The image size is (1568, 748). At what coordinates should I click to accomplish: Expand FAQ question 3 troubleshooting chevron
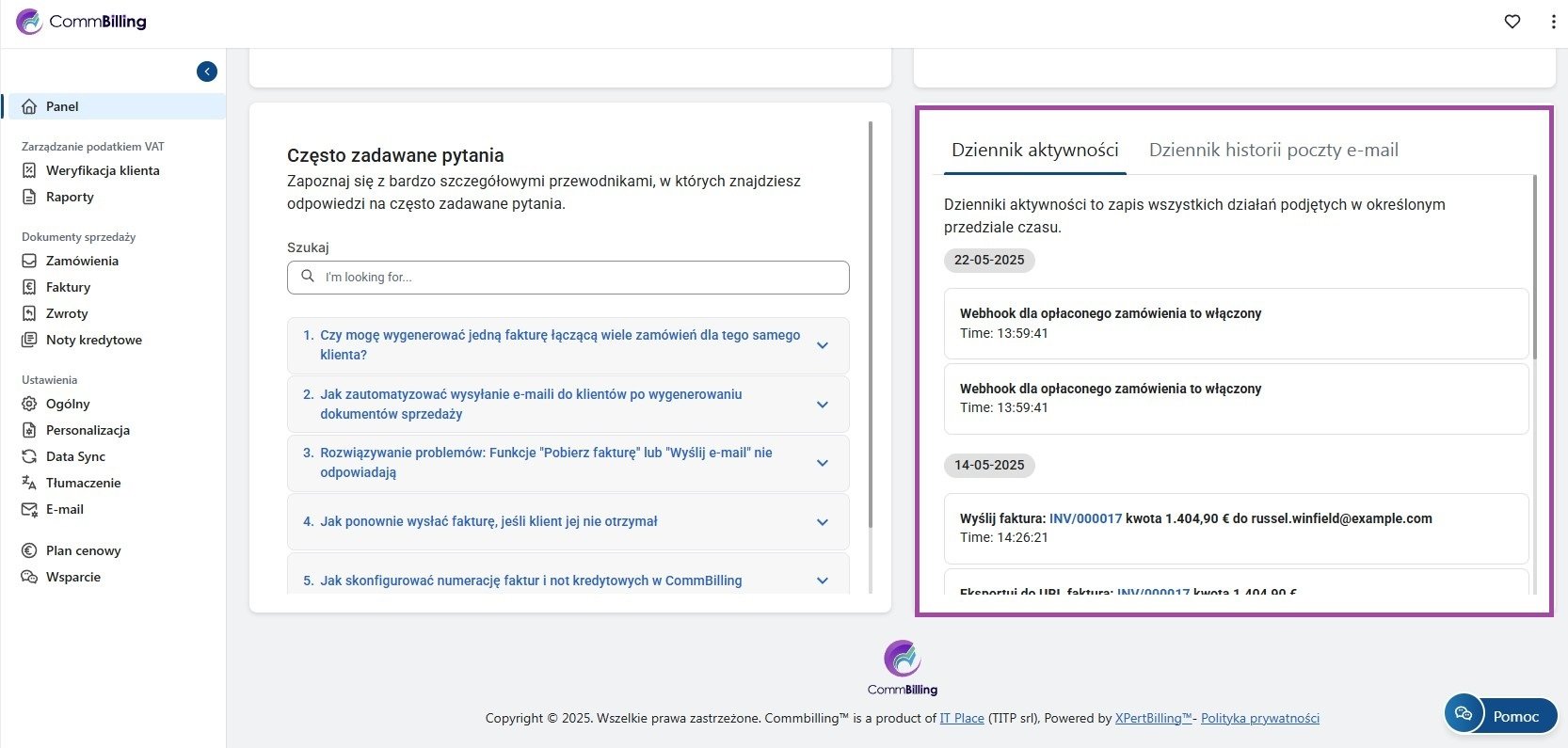point(822,463)
